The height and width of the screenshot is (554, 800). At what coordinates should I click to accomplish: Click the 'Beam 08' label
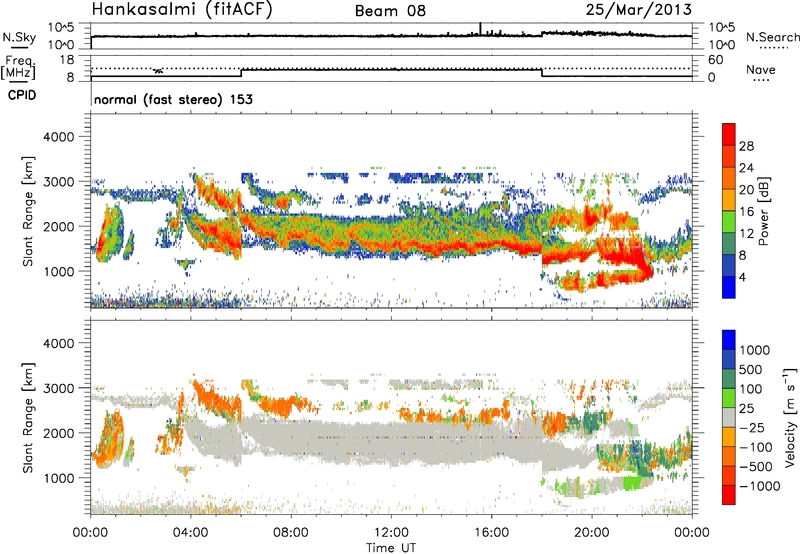tap(390, 11)
